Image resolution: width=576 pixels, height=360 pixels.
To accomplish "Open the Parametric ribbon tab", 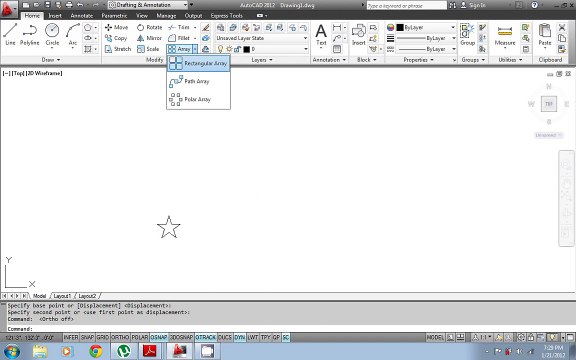I will coord(114,16).
